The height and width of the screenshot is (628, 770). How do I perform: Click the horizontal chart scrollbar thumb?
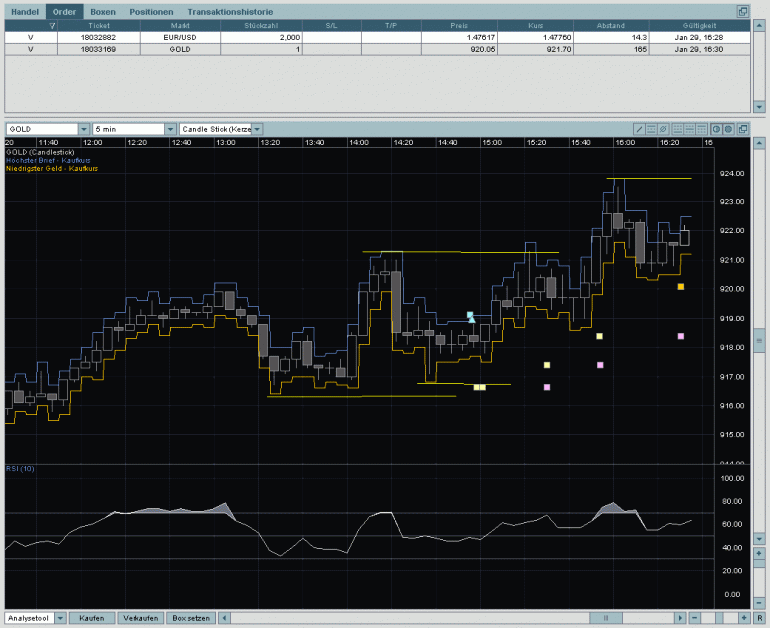pyautogui.click(x=605, y=618)
